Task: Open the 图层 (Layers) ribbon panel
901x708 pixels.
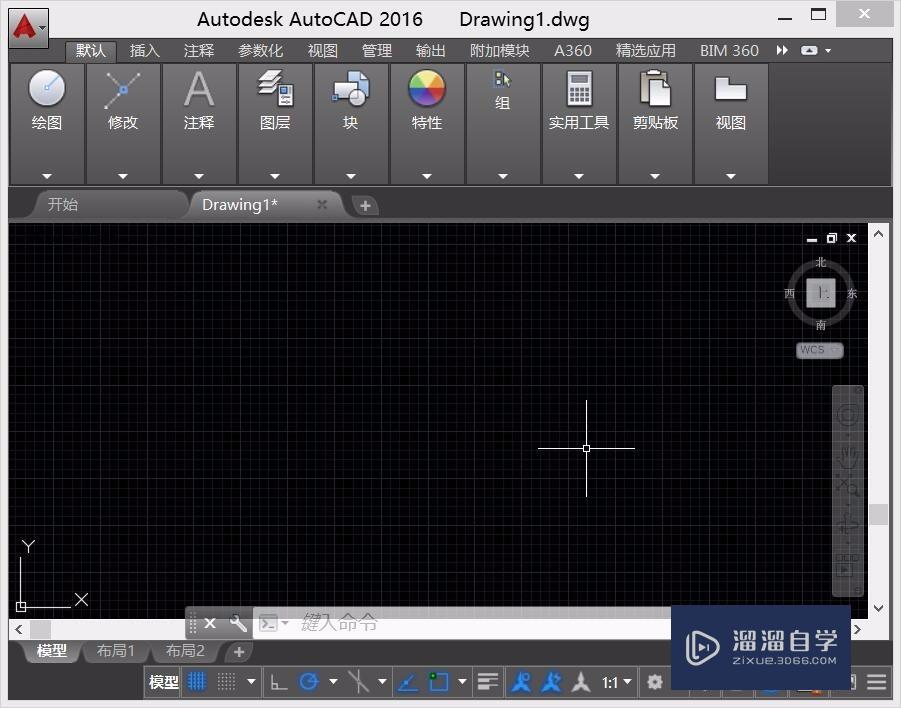Action: pyautogui.click(x=275, y=124)
